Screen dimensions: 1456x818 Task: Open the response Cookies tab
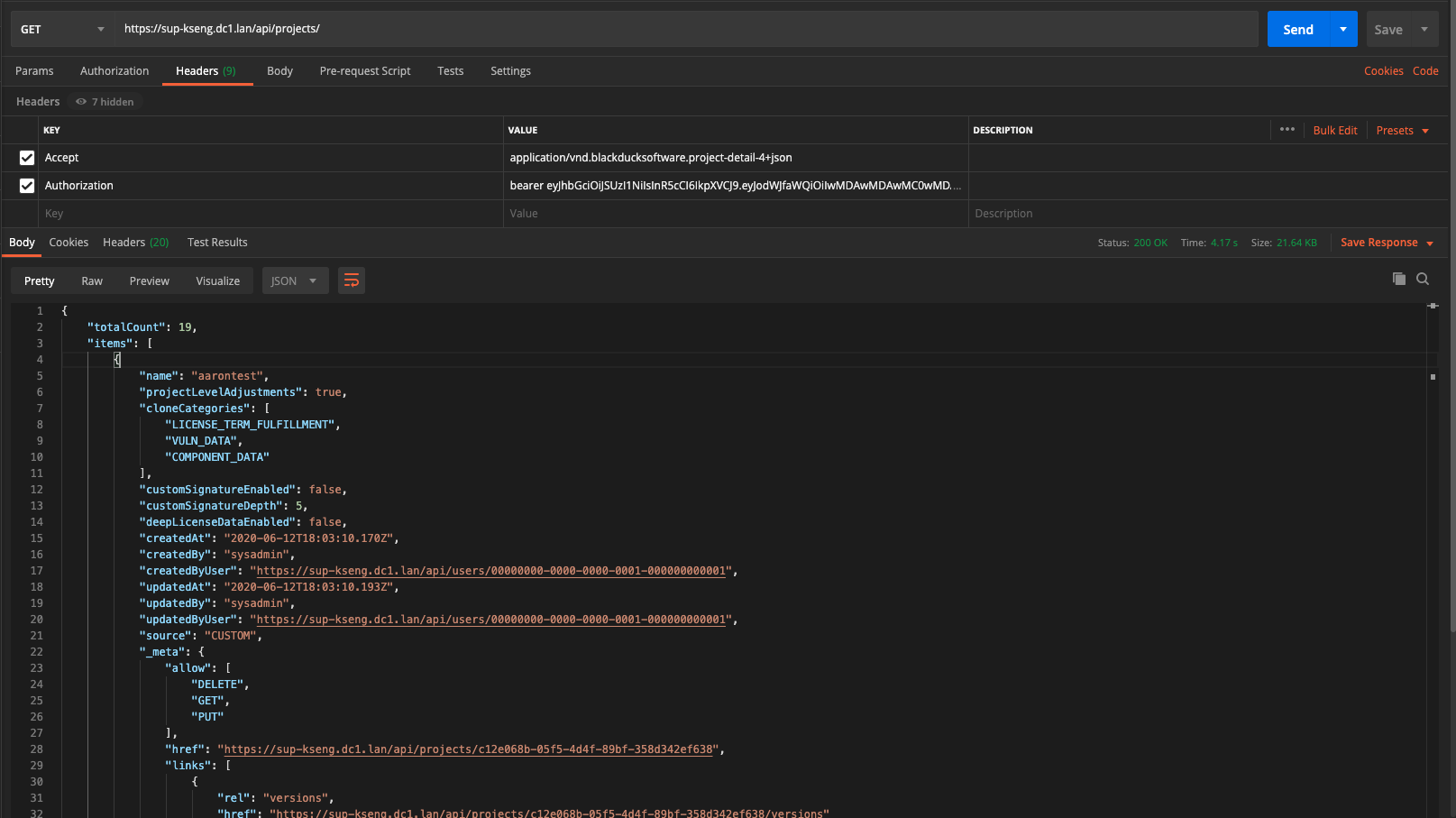(69, 243)
